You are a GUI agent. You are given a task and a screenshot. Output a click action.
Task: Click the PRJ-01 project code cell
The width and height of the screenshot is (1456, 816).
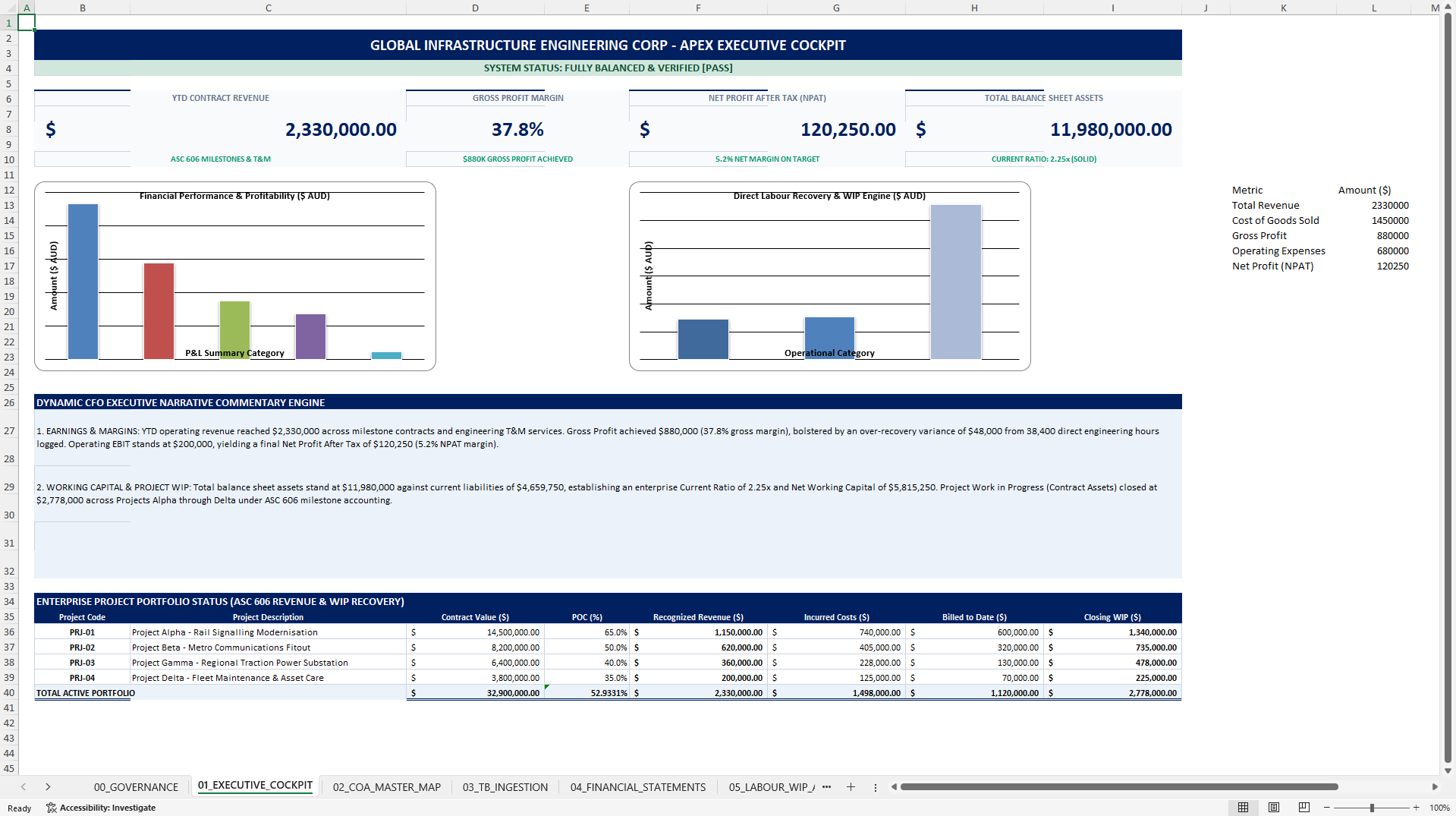click(x=82, y=632)
